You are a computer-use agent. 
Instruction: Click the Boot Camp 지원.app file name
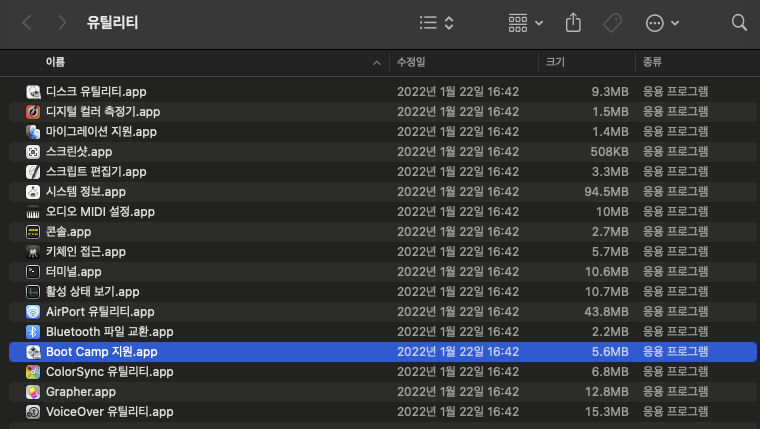click(102, 351)
